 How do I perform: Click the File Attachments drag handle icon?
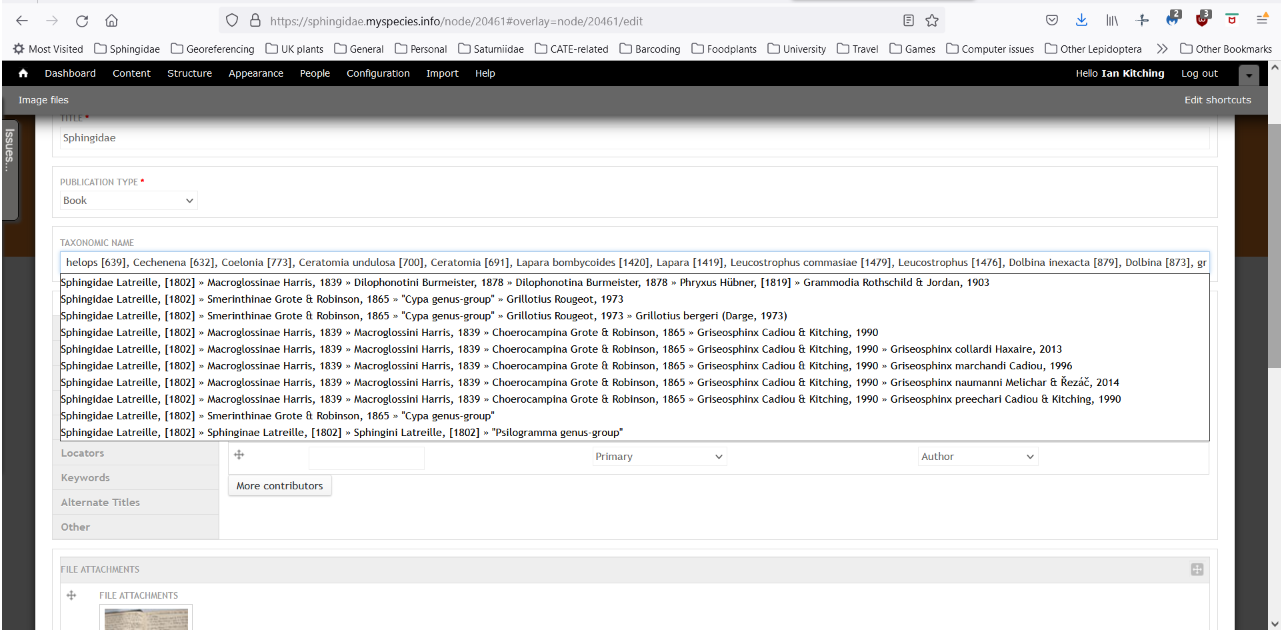coord(70,595)
